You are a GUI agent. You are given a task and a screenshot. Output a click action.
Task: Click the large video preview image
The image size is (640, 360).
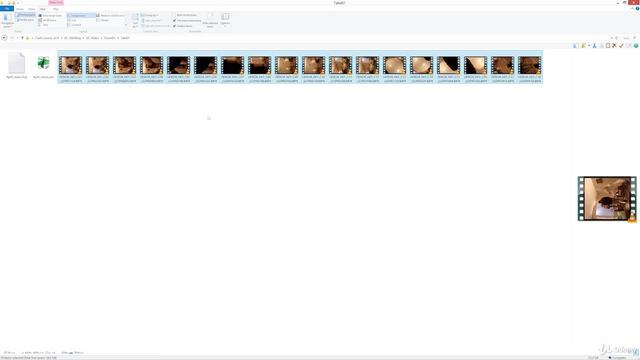(x=607, y=199)
